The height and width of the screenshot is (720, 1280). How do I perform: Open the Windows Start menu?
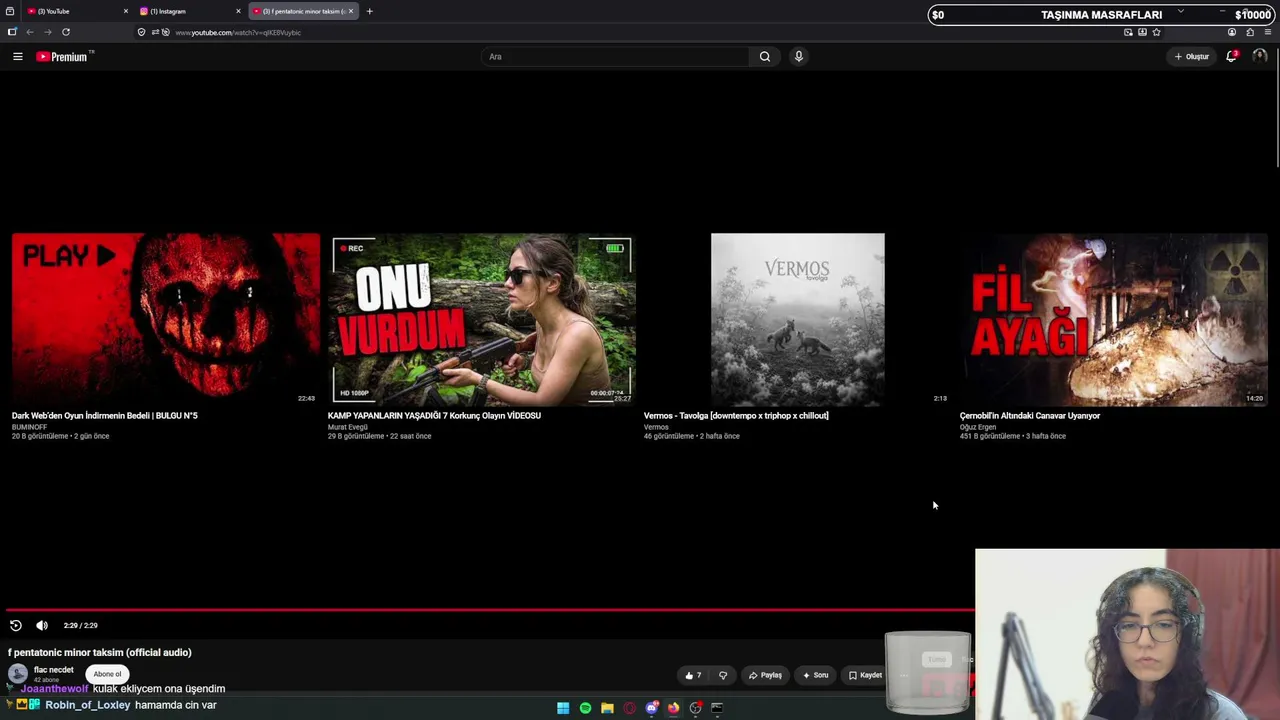[563, 708]
